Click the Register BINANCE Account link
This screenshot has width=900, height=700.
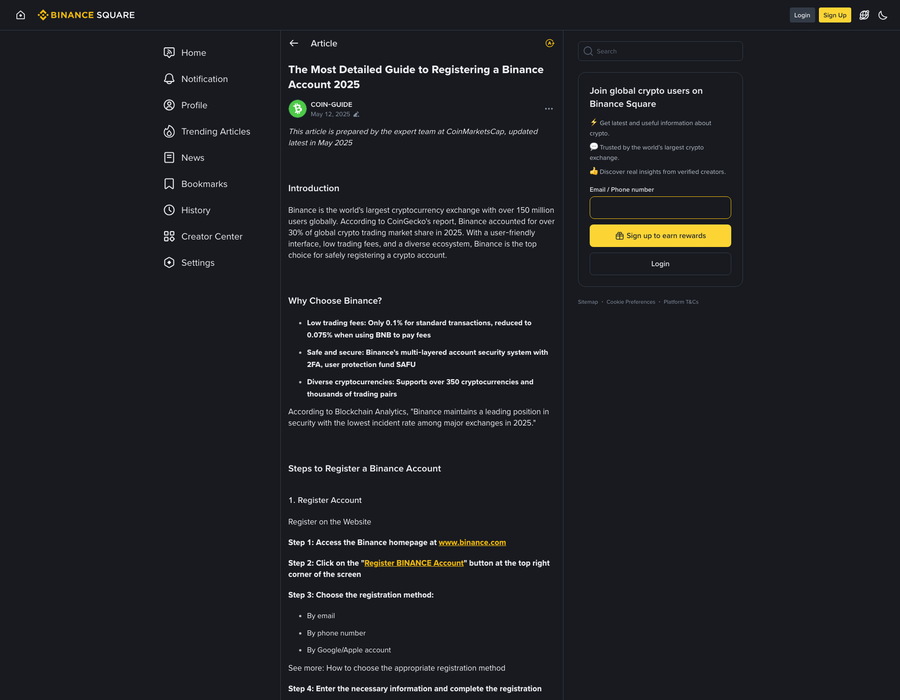point(414,563)
